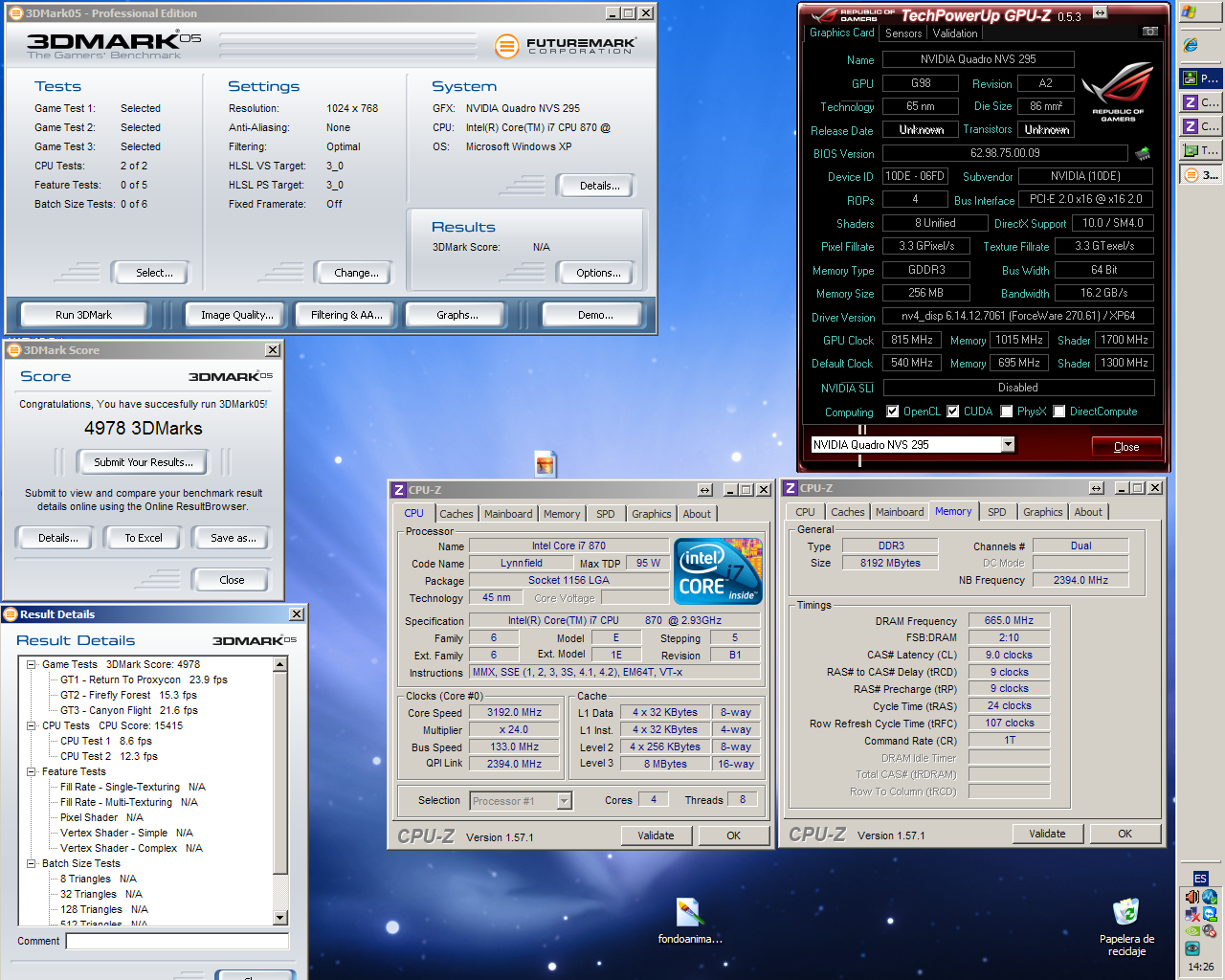Click the ASUS ROG logo in GPU-Z
Image resolution: width=1225 pixels, height=980 pixels.
click(1118, 92)
